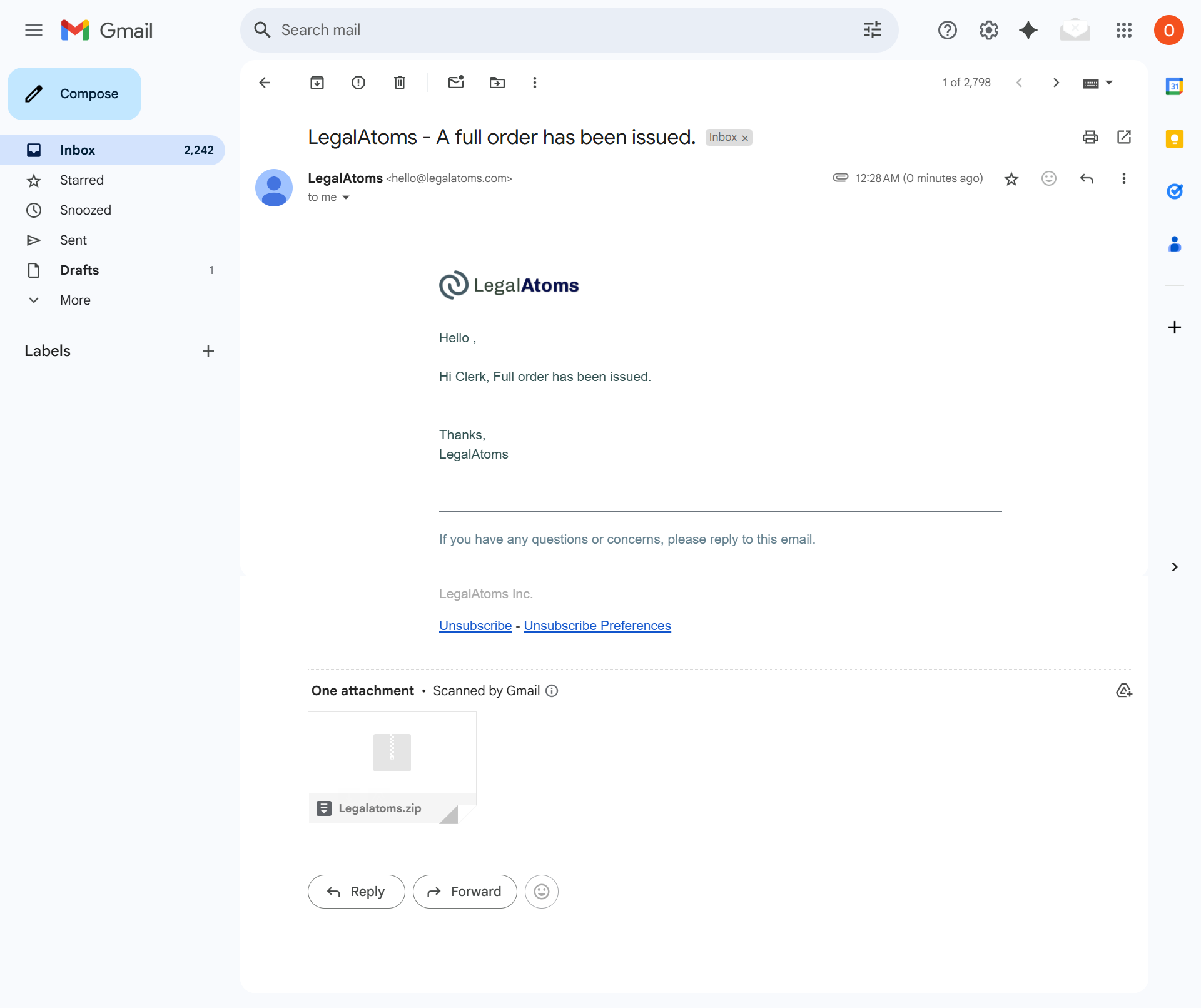
Task: Star this LegalAtoms message
Action: (x=1011, y=179)
